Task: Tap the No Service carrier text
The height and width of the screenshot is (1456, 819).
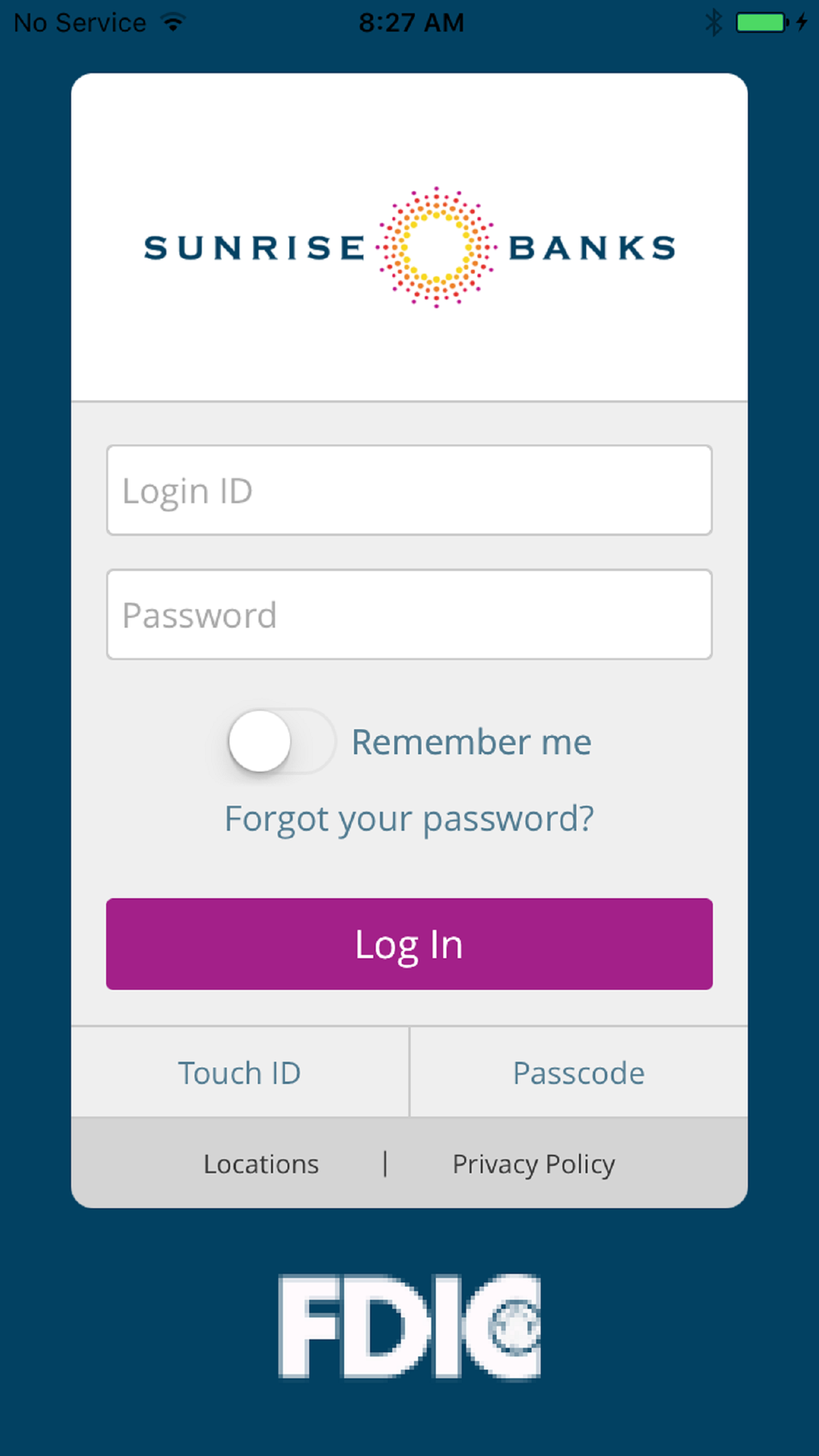Action: pos(79,22)
